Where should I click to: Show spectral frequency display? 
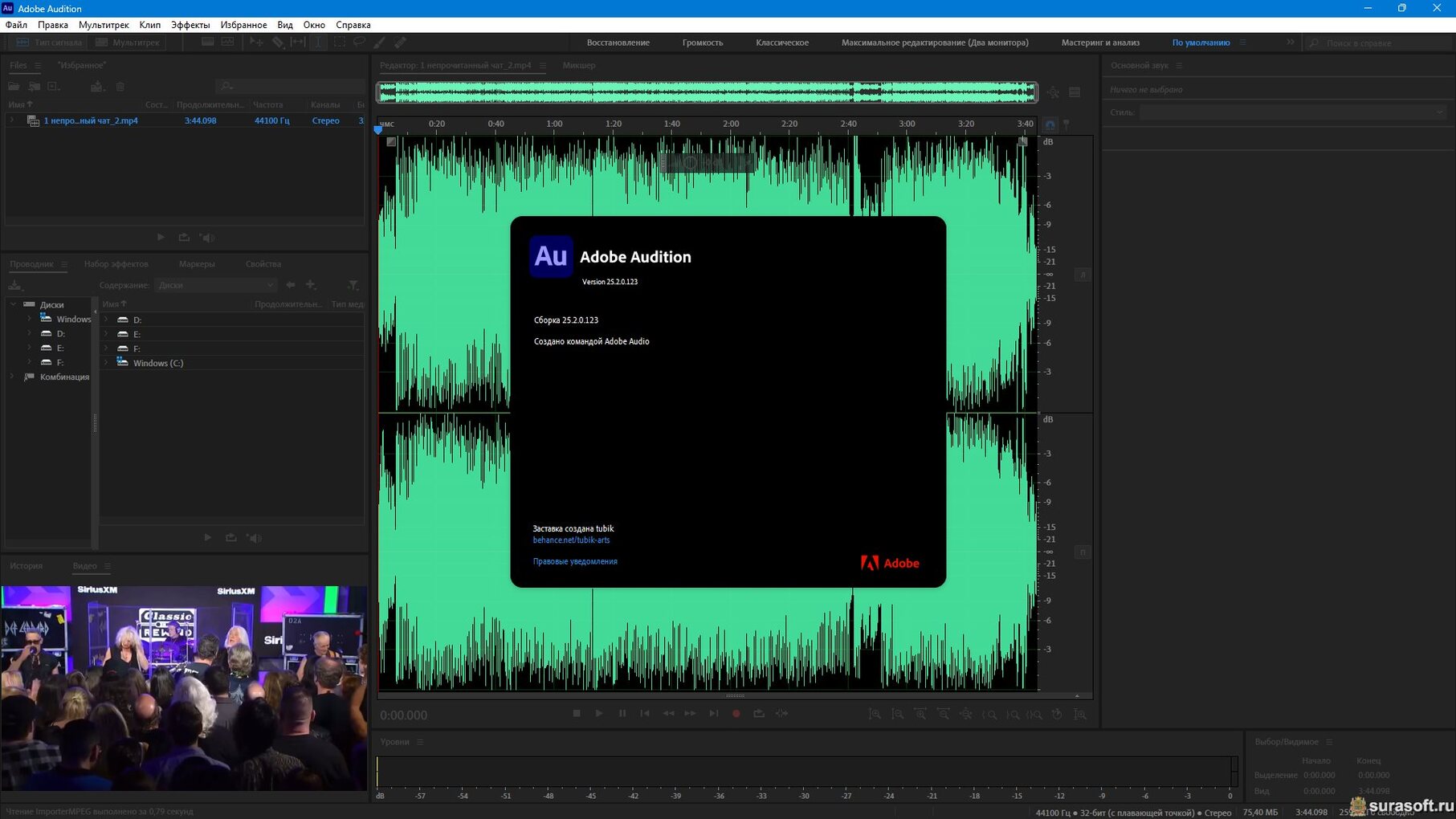(x=207, y=43)
